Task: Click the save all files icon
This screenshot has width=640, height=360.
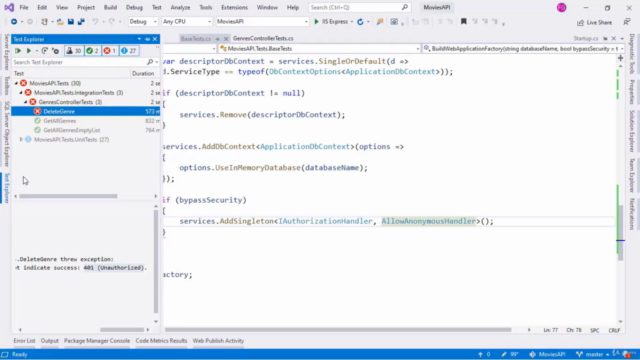Action: tap(81, 22)
